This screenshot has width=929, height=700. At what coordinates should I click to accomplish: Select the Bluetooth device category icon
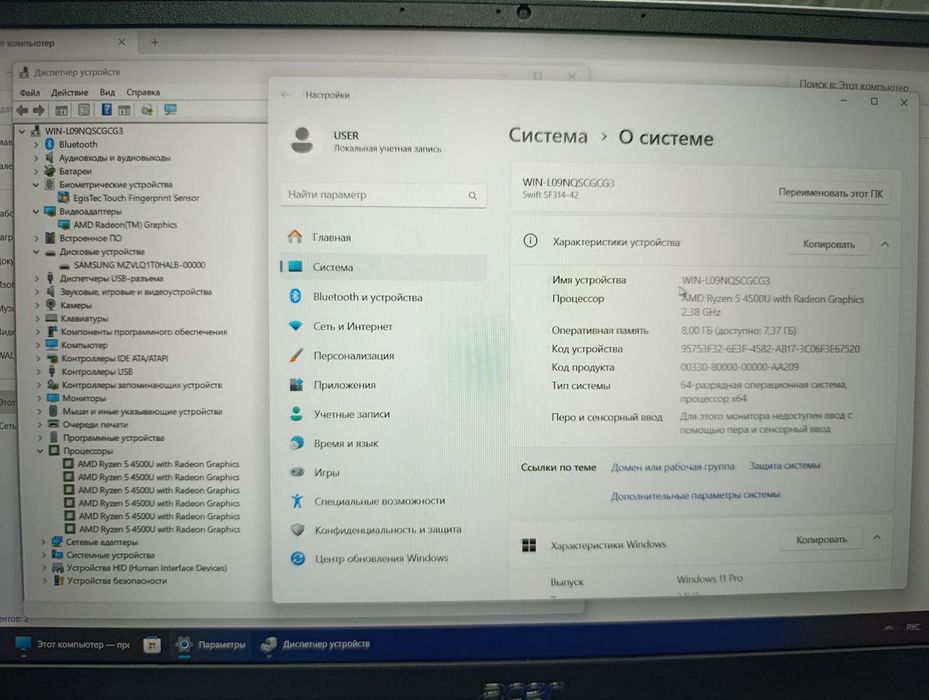coord(50,144)
